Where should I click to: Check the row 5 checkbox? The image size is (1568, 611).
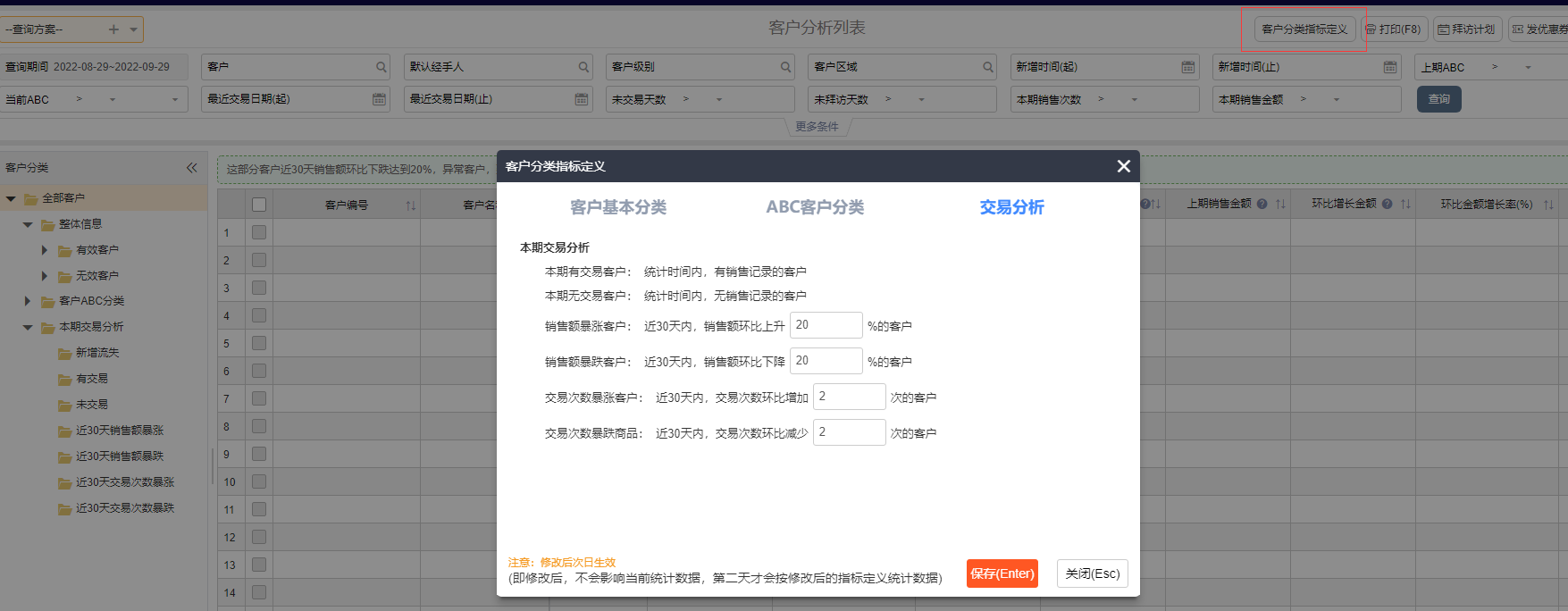coord(259,343)
